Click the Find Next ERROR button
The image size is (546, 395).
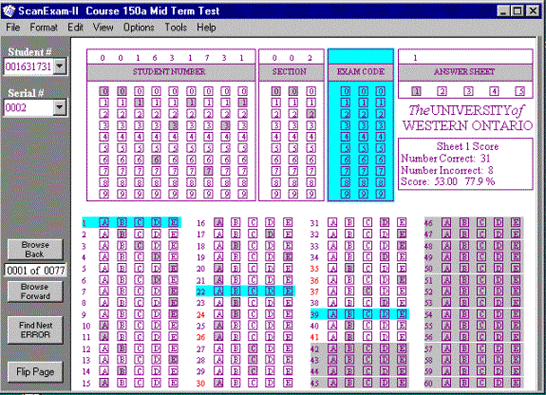[35, 330]
